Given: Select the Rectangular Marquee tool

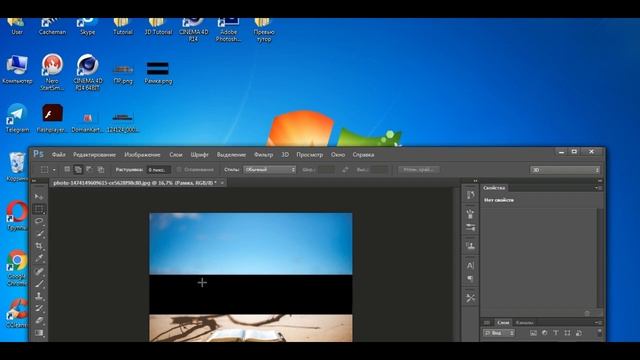Looking at the screenshot, I should pos(39,209).
